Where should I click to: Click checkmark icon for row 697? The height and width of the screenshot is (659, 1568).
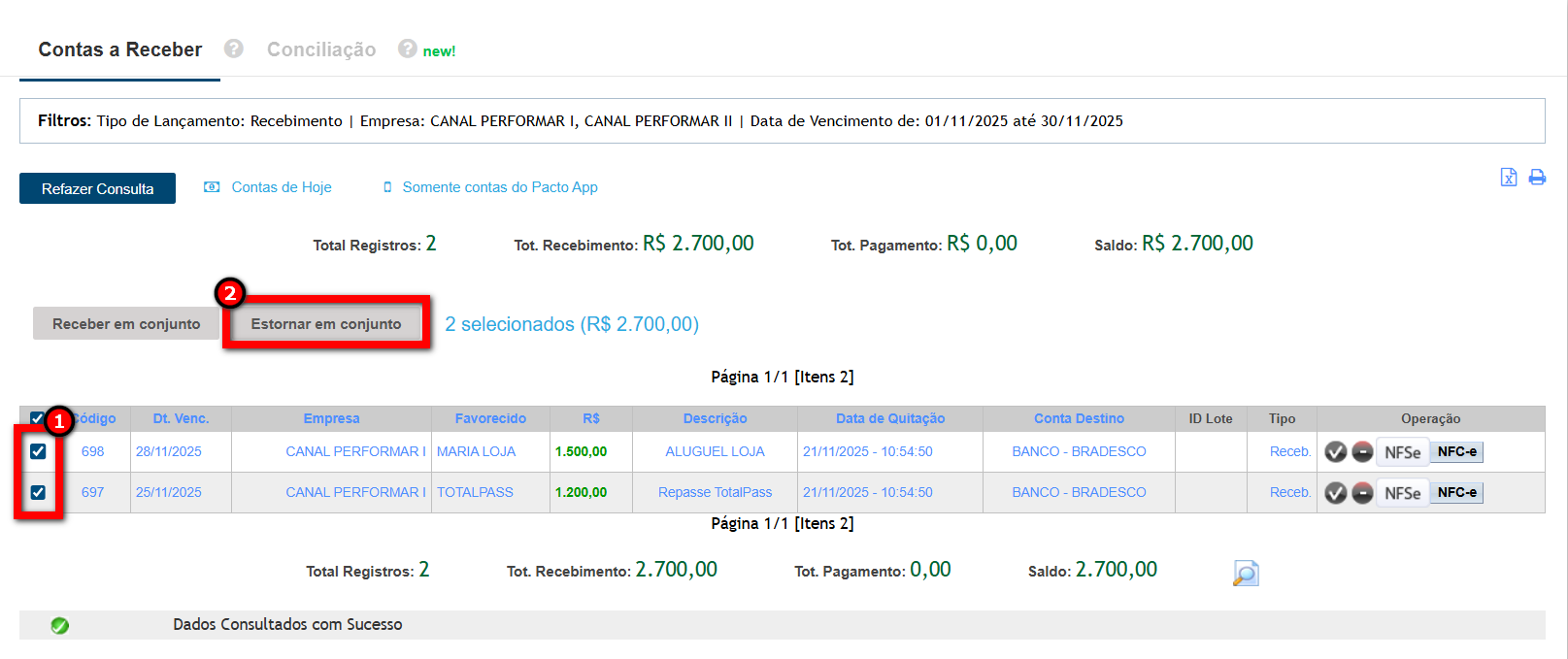[1336, 493]
